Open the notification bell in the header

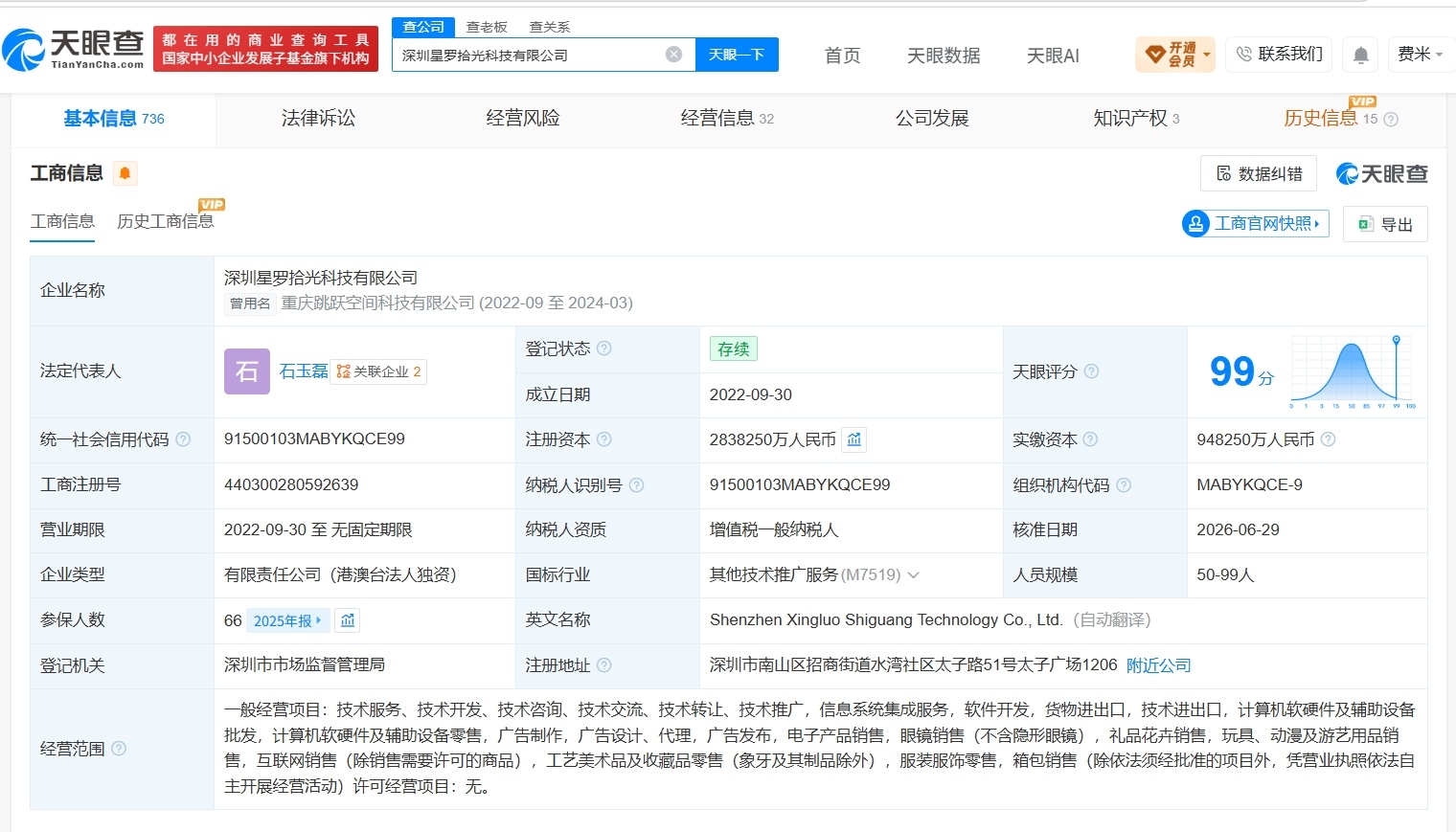click(x=1360, y=55)
